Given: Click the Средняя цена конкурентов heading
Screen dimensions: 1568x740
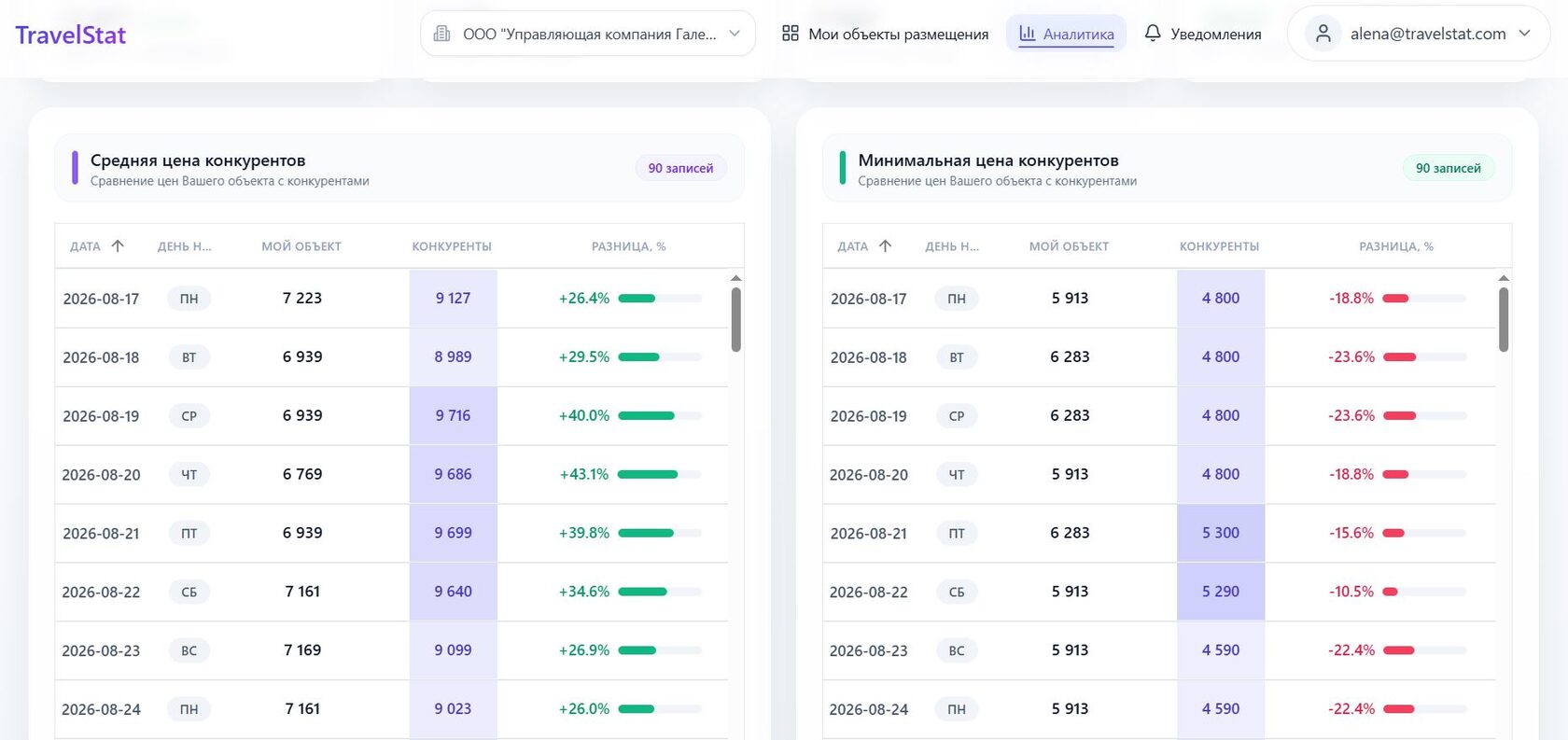Looking at the screenshot, I should tap(198, 161).
